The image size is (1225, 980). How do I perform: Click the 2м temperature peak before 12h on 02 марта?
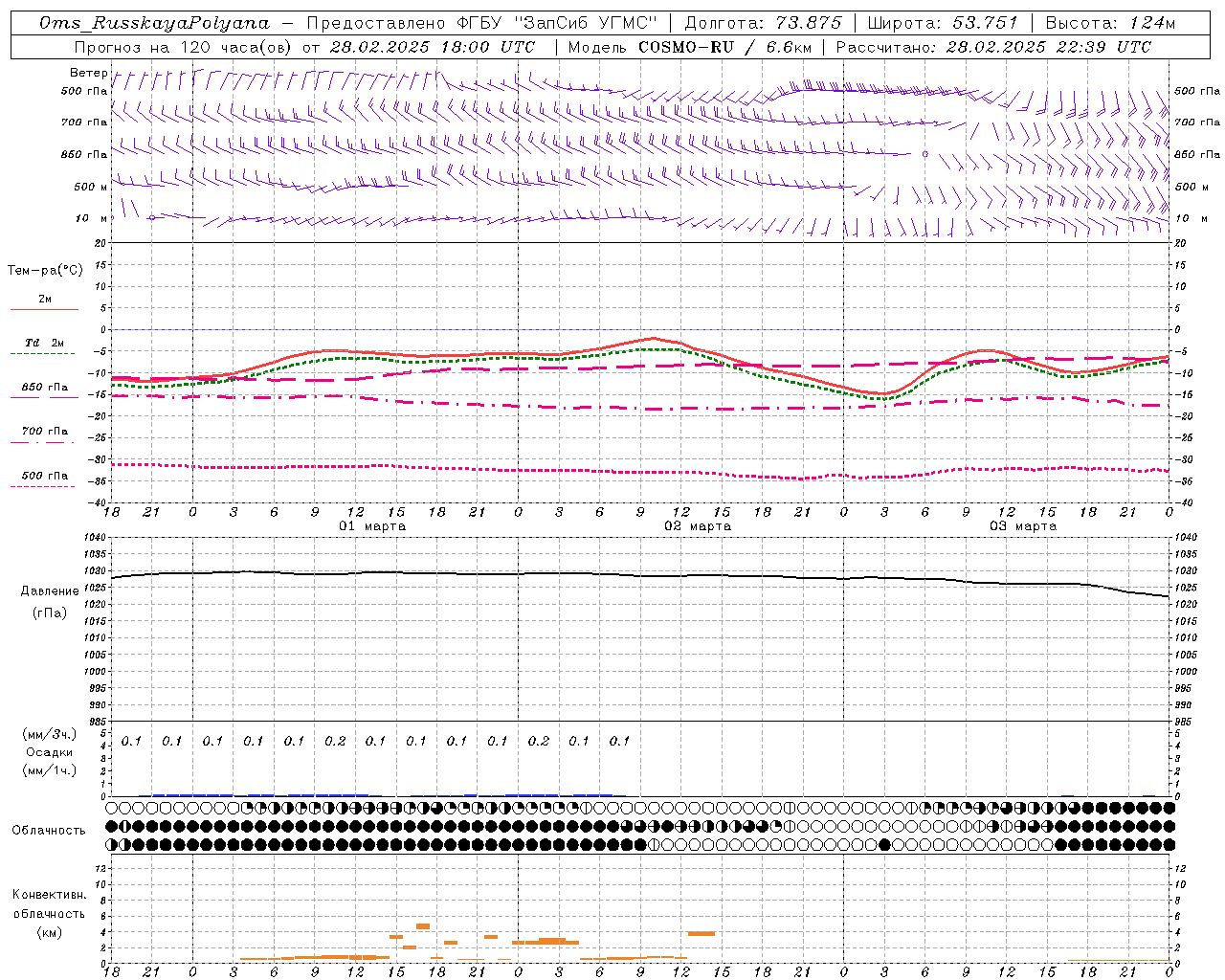pyautogui.click(x=653, y=338)
